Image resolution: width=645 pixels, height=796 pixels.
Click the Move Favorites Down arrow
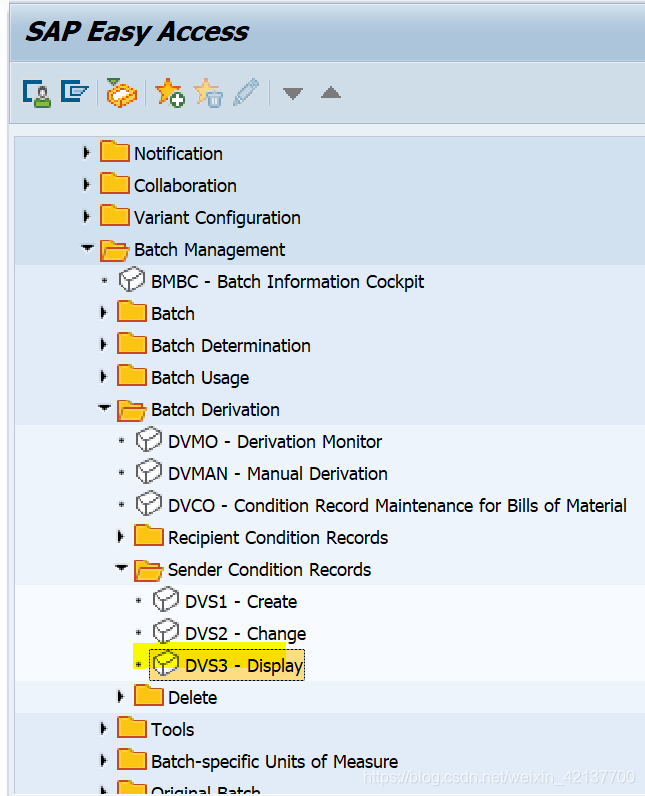point(293,93)
